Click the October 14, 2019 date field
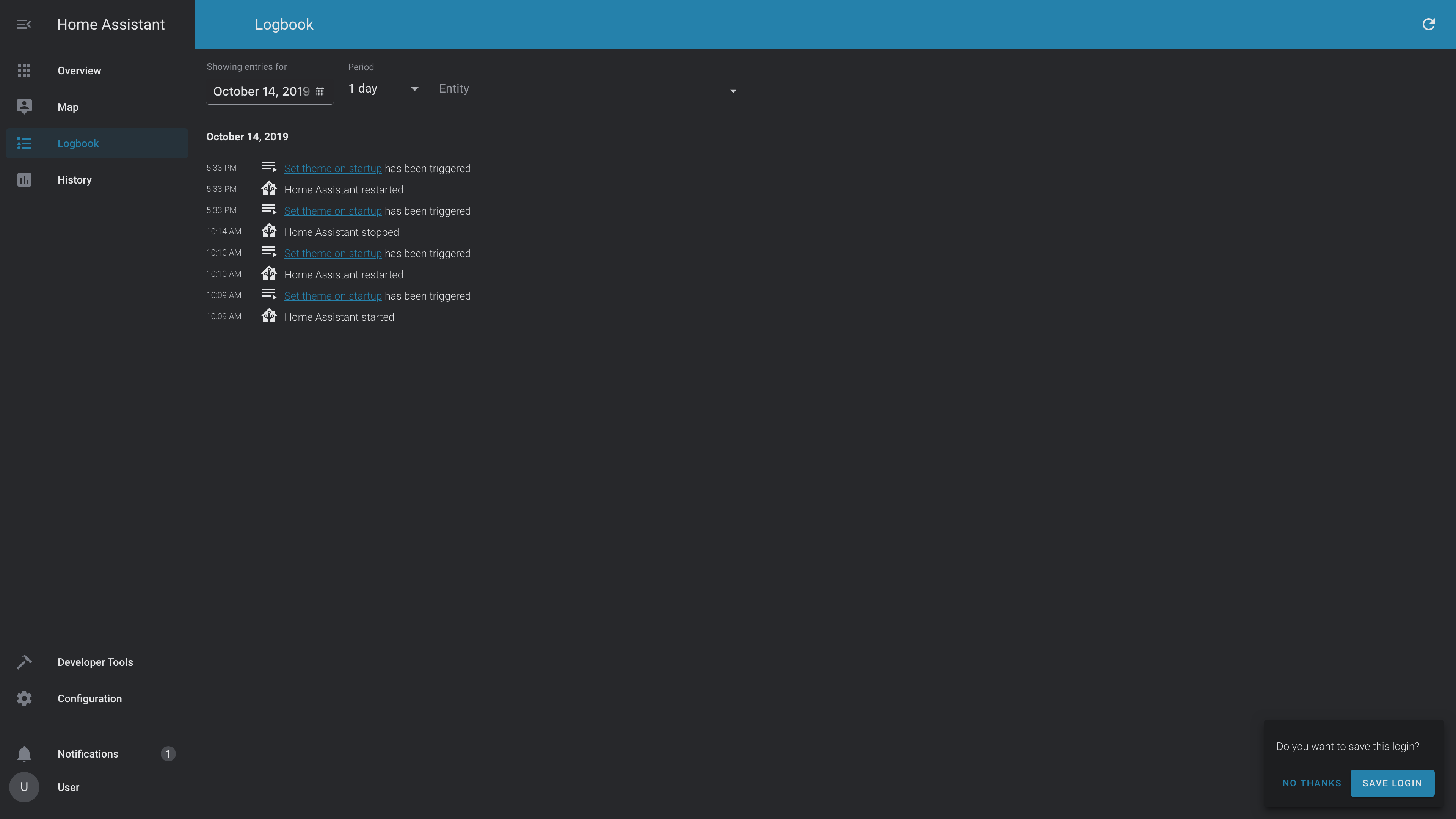This screenshot has width=1456, height=819. tap(260, 91)
